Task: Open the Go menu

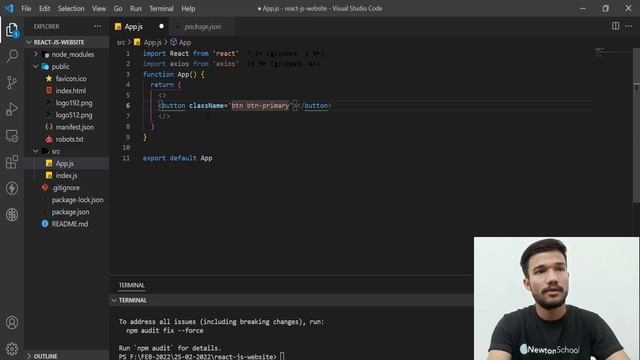Action: 118,8
